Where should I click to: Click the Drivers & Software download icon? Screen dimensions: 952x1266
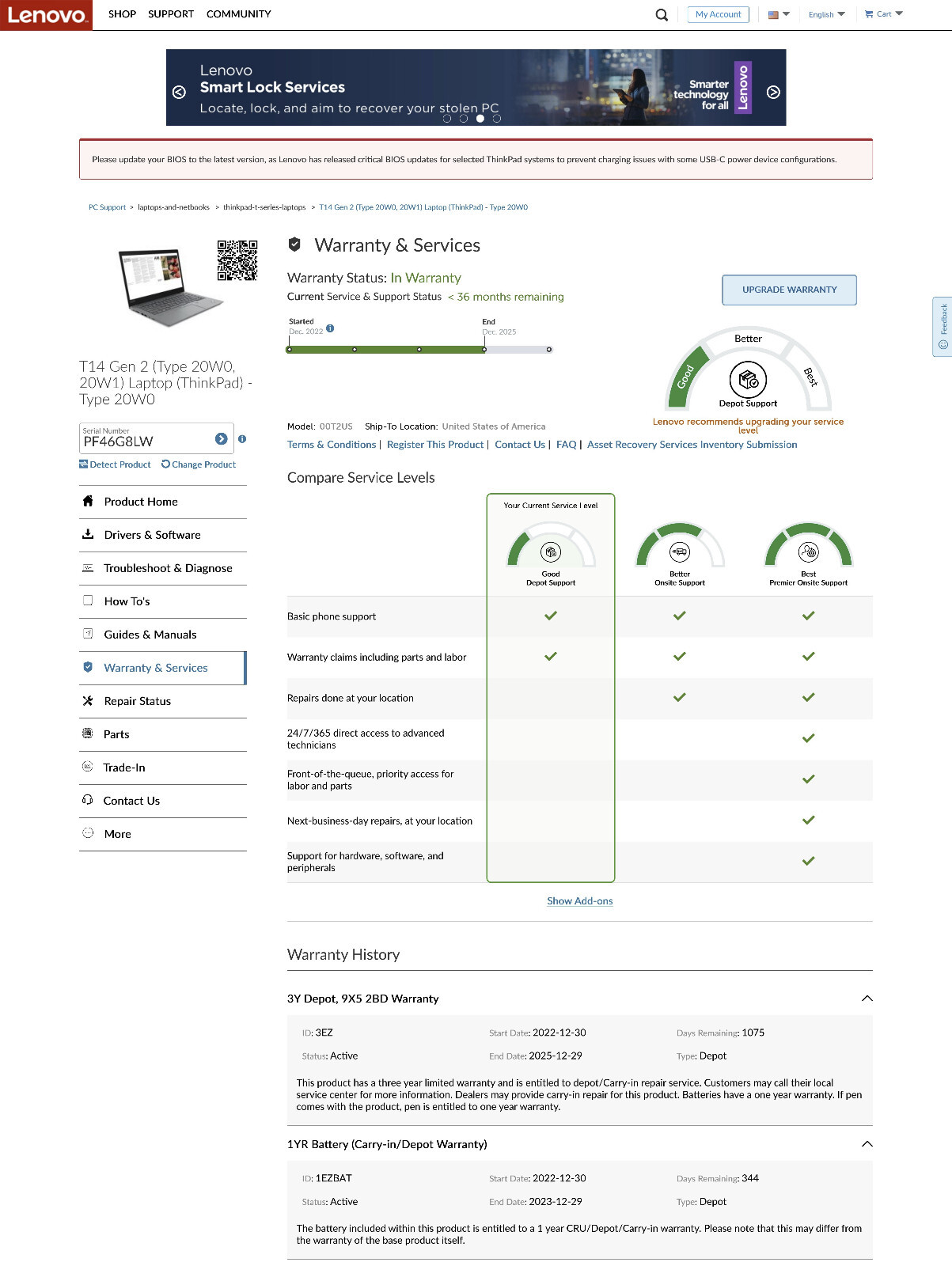(88, 534)
